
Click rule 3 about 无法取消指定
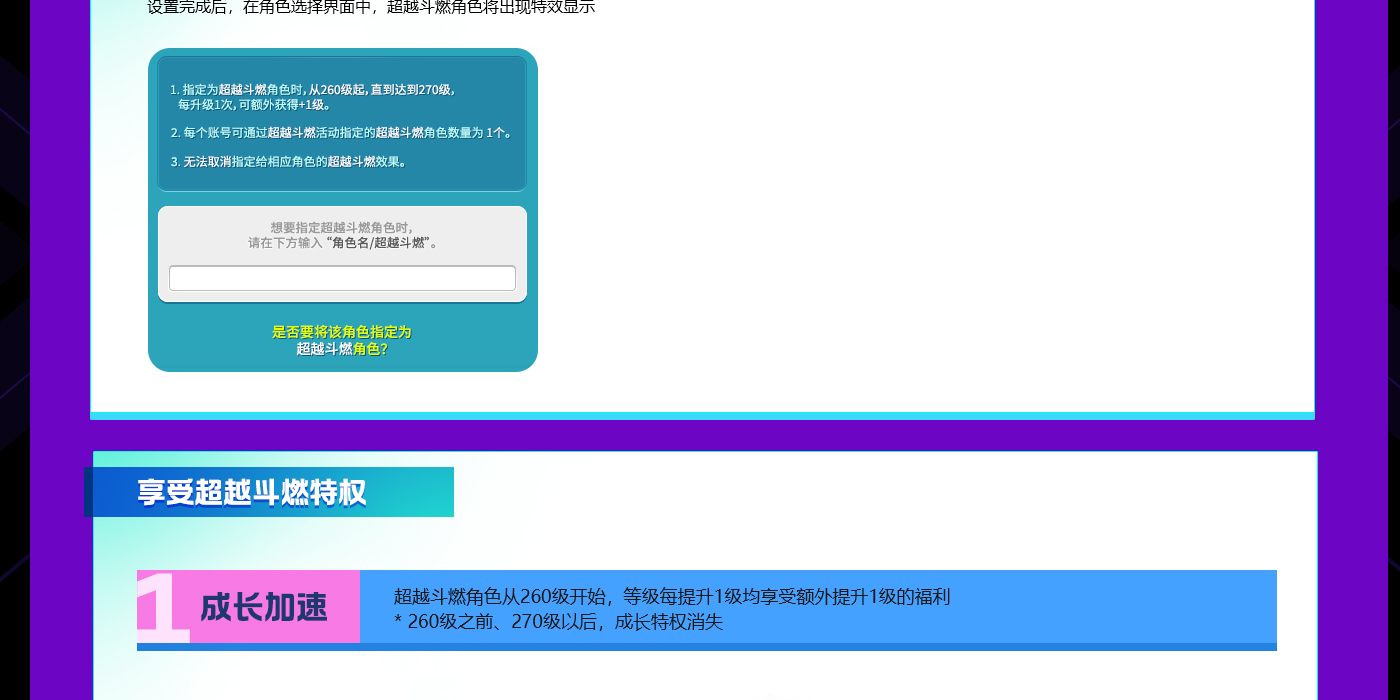click(x=288, y=161)
